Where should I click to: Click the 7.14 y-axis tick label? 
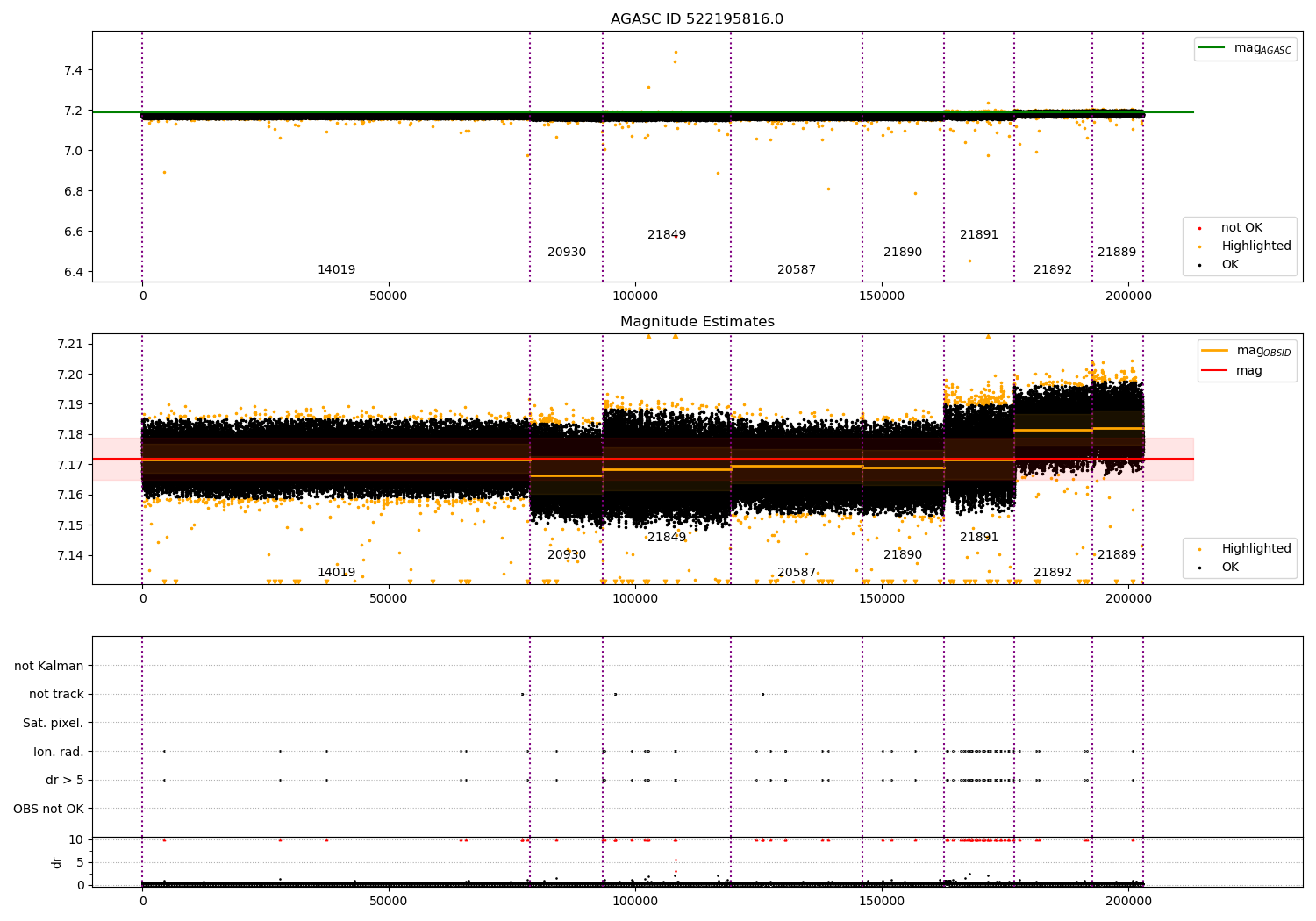coord(68,556)
